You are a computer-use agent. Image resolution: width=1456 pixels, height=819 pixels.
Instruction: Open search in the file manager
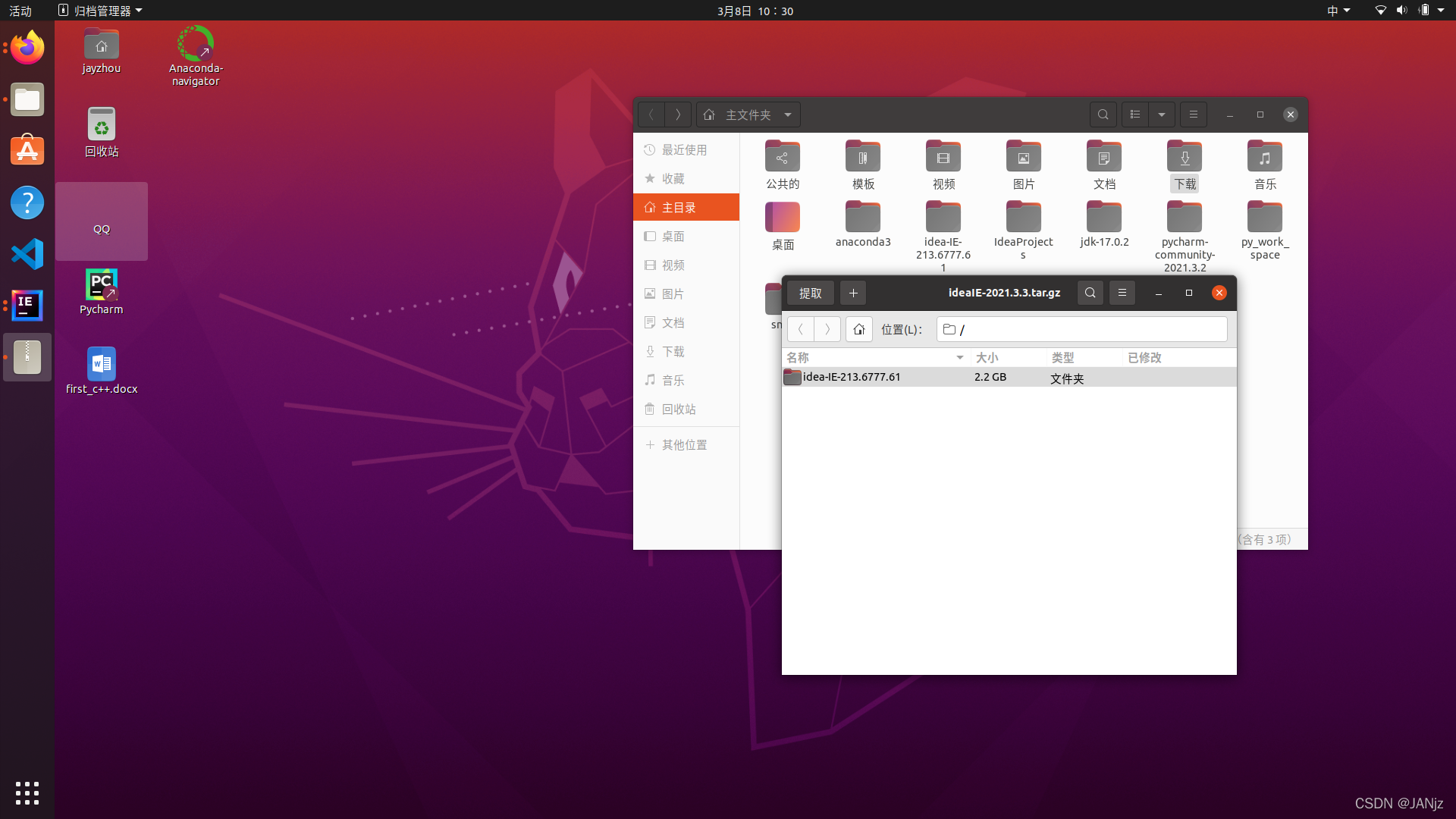[1103, 115]
